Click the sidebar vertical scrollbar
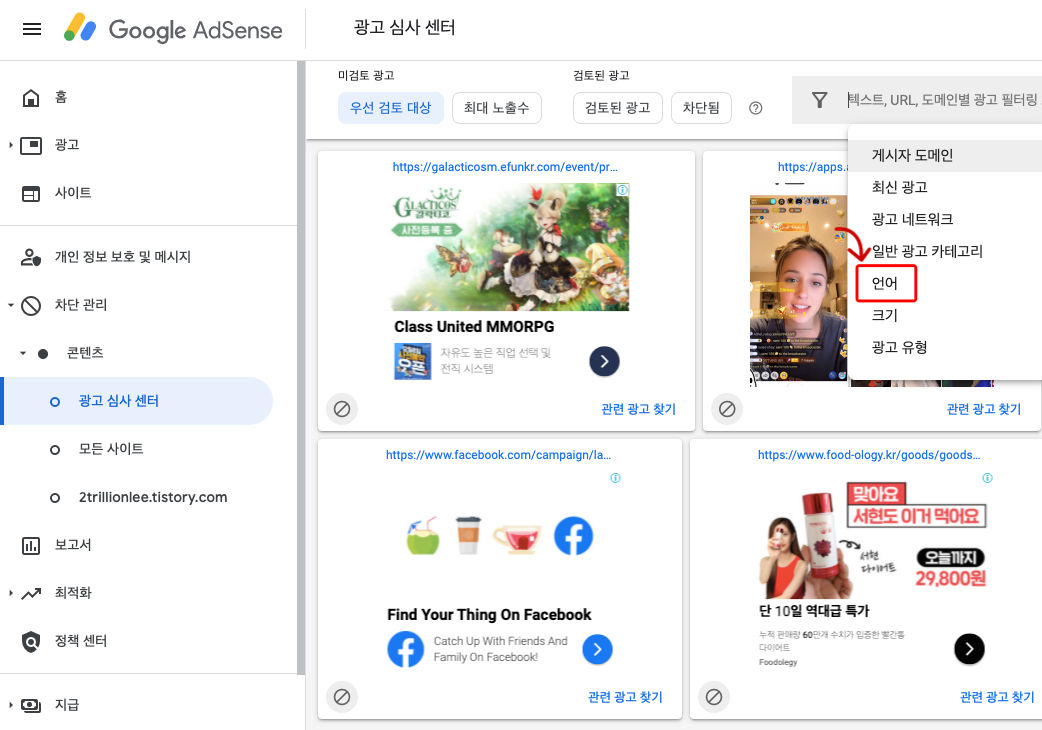 click(301, 367)
